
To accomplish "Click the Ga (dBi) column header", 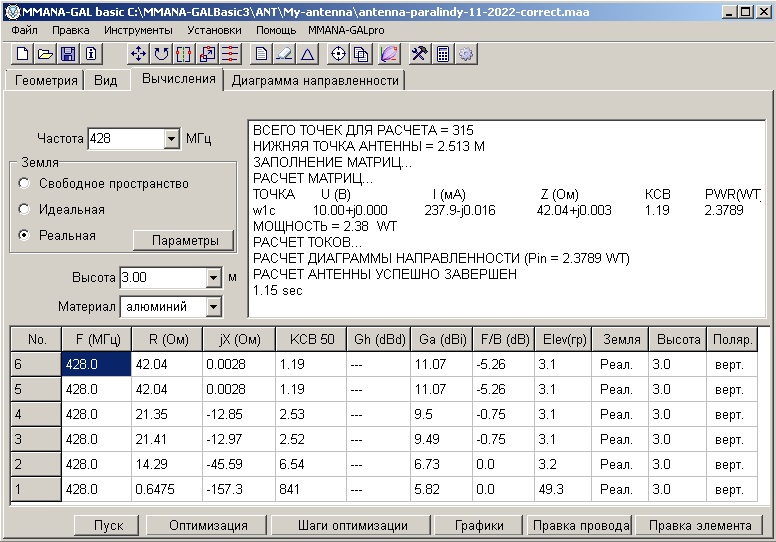I will point(442,340).
